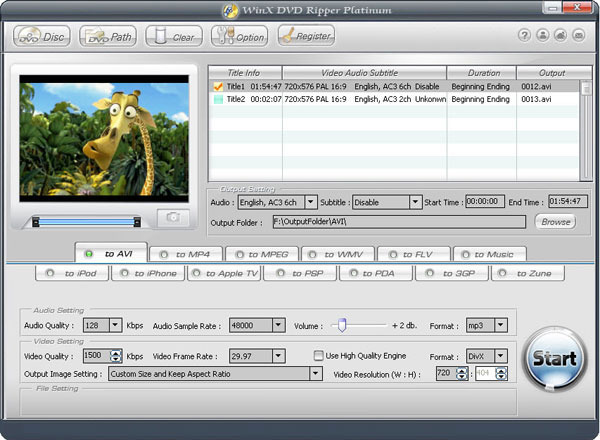Click the DVD Disc button
The width and height of the screenshot is (600, 440).
pyautogui.click(x=42, y=36)
